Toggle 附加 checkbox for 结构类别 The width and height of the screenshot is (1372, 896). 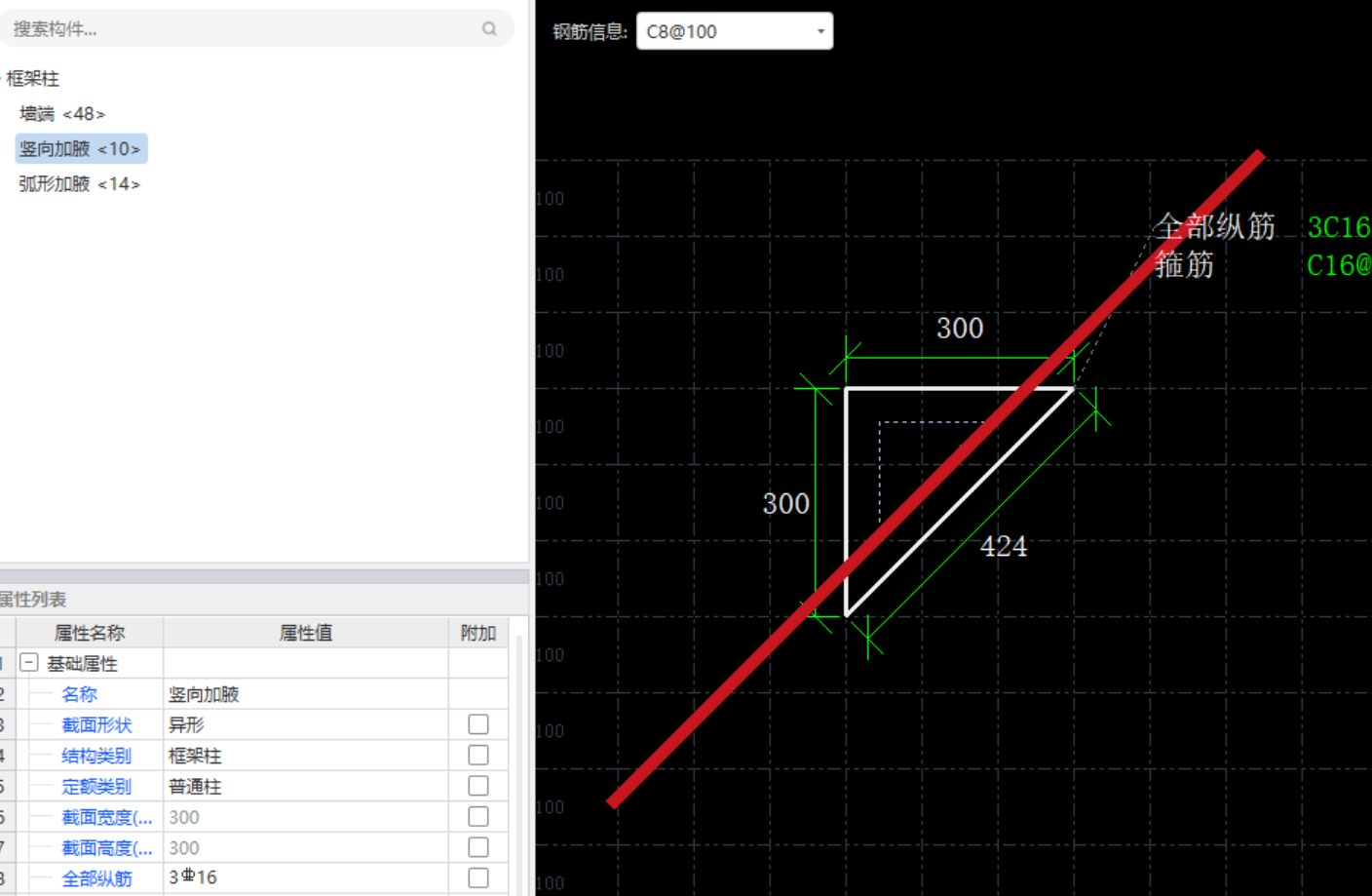(478, 756)
